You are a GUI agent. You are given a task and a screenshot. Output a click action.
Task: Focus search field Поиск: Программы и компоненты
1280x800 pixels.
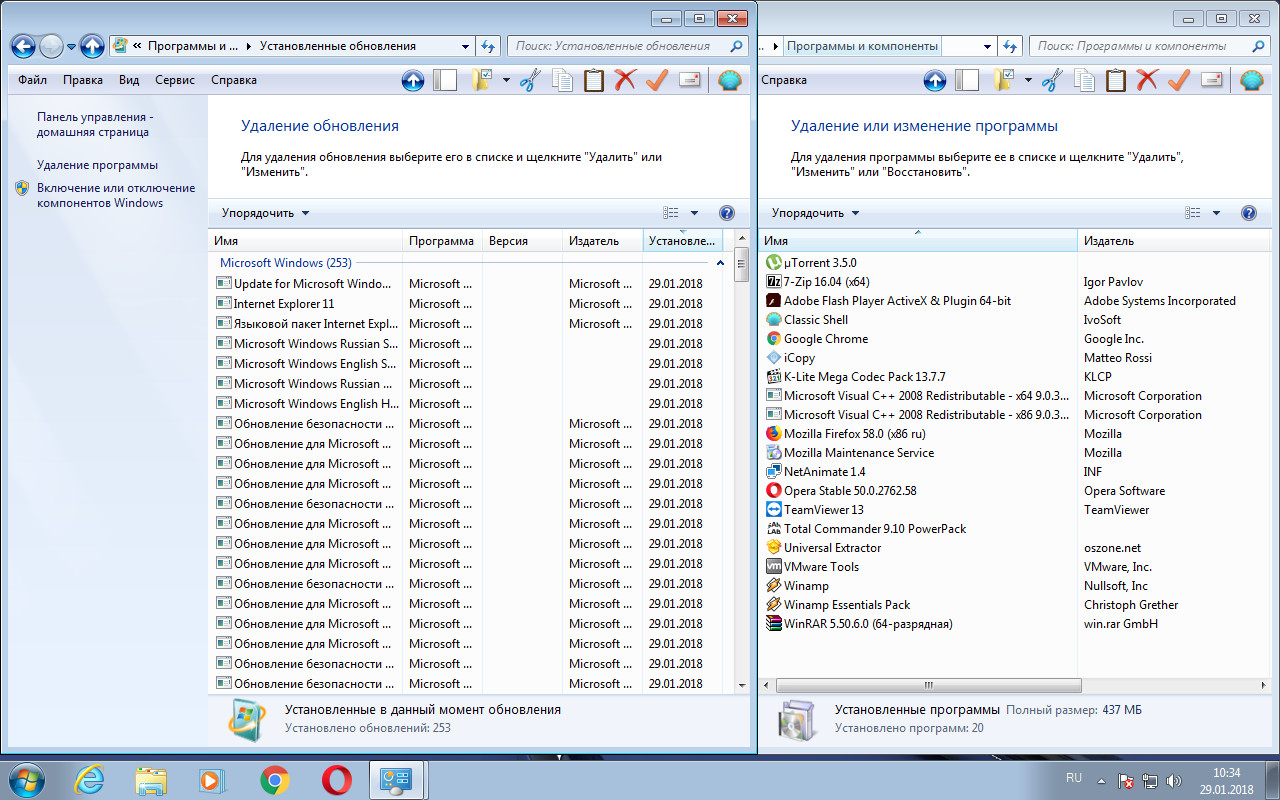coord(1148,46)
